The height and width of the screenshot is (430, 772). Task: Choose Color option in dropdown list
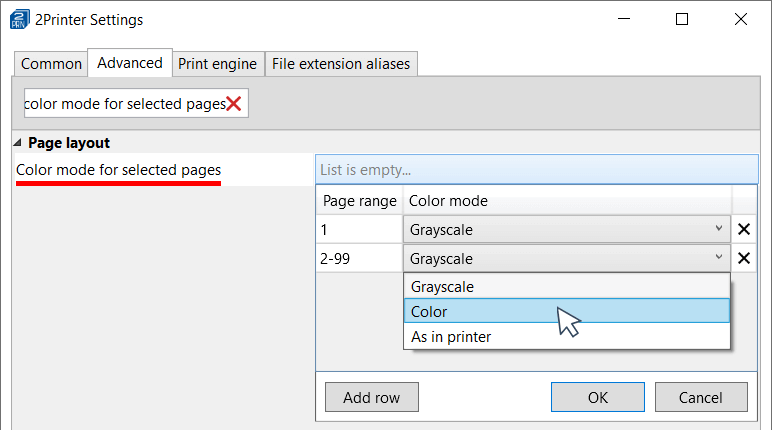(567, 312)
